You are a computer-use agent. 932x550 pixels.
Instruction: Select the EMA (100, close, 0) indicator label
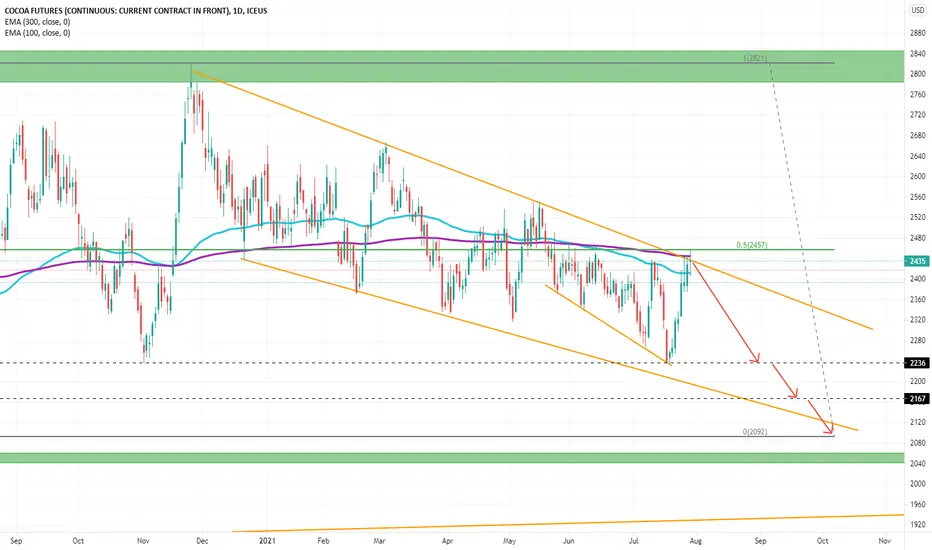[37, 33]
